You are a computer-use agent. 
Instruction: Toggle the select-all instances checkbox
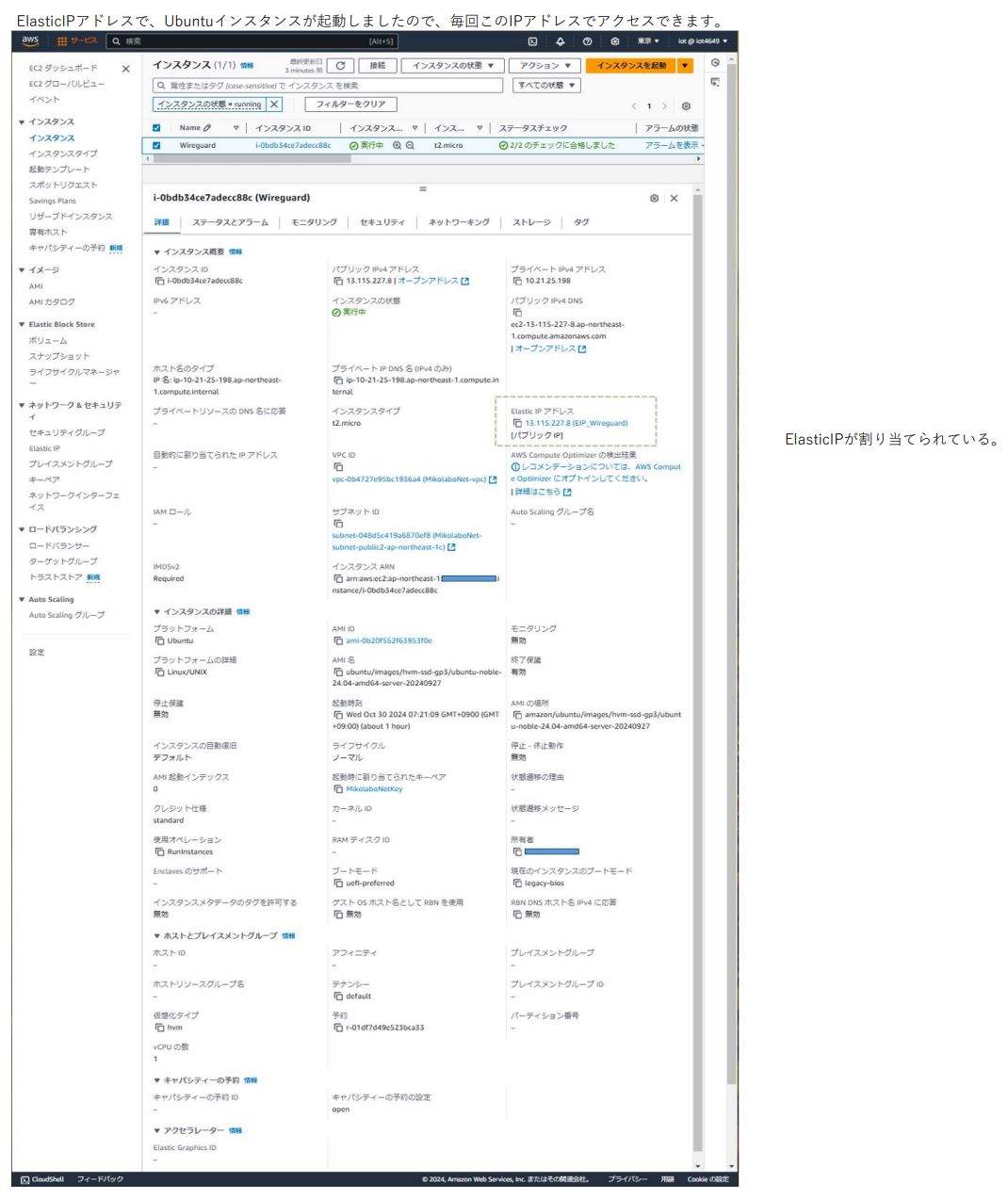click(156, 128)
